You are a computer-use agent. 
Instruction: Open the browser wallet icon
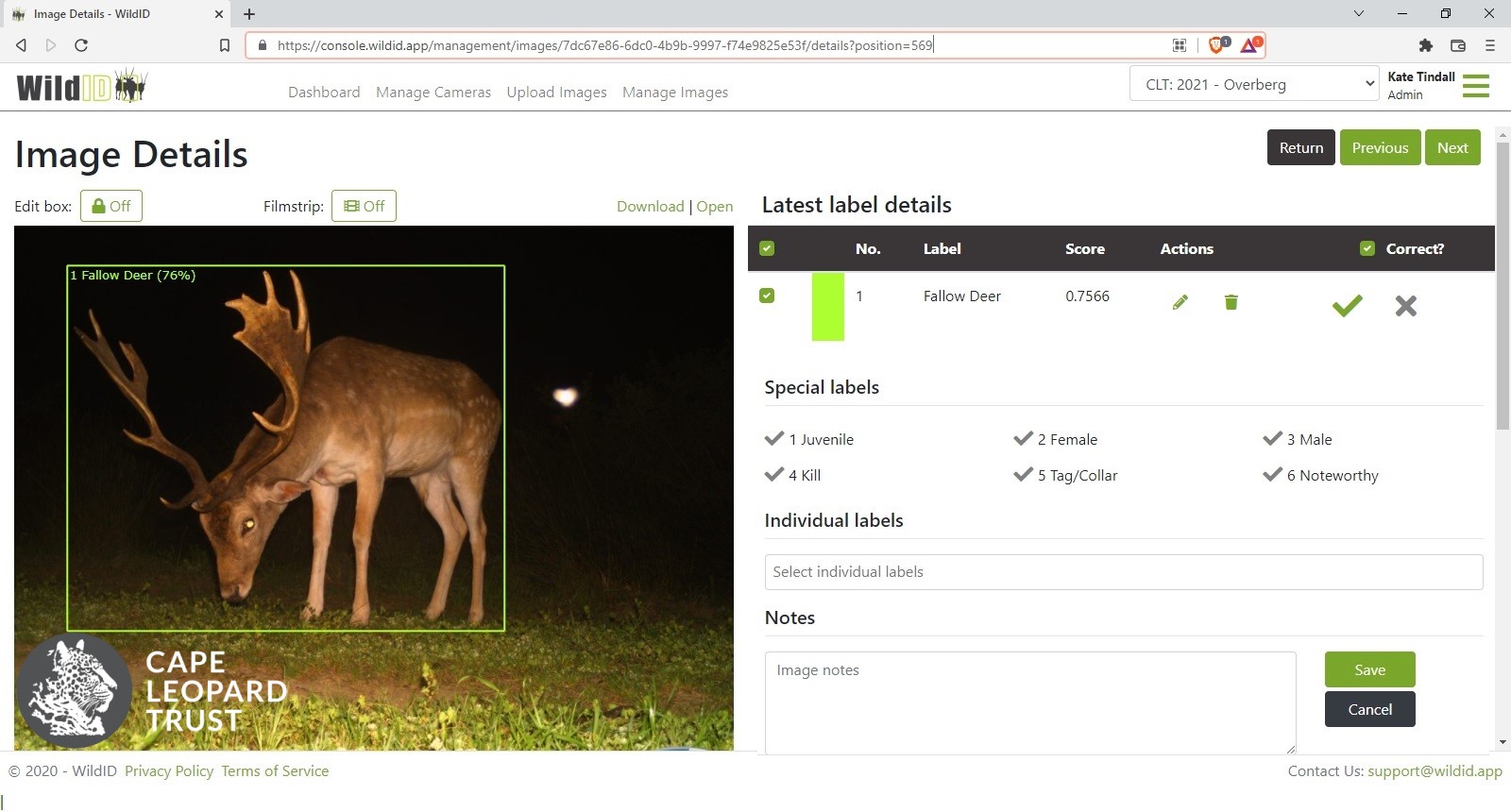1458,44
